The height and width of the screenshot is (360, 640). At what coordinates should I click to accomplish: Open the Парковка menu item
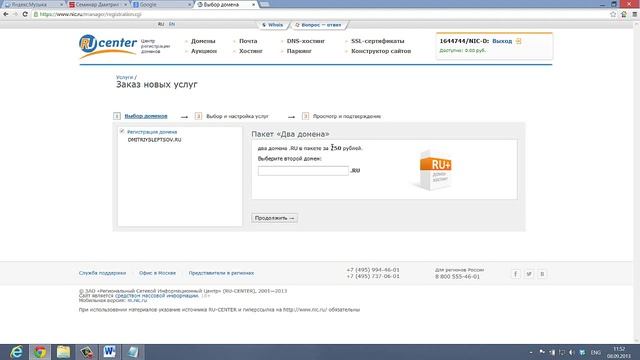pos(299,51)
